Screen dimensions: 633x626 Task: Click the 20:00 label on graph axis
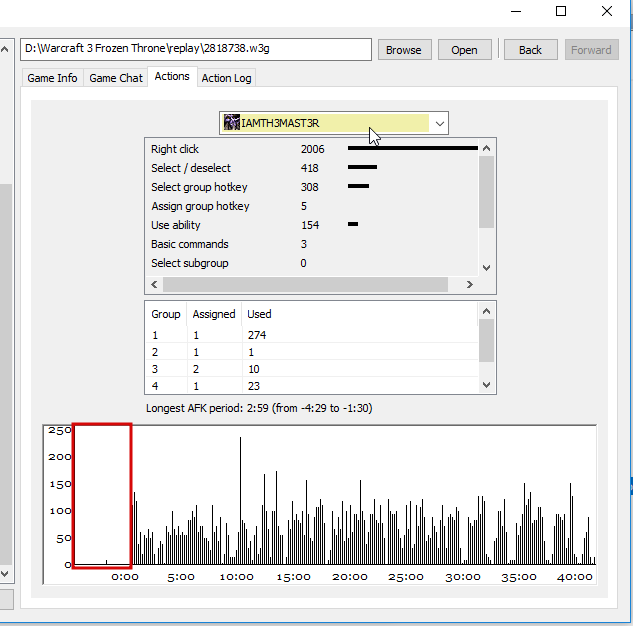pos(350,577)
